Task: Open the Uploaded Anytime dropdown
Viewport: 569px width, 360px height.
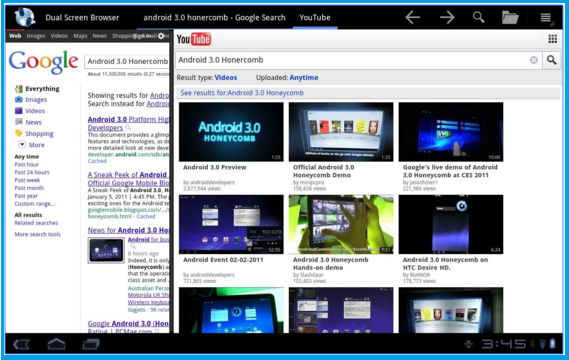Action: pos(304,78)
